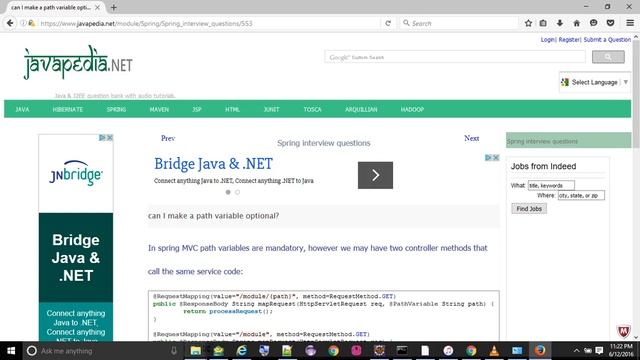The height and width of the screenshot is (360, 640).
Task: Open the HIBERNATE menu item
Action: pos(68,109)
